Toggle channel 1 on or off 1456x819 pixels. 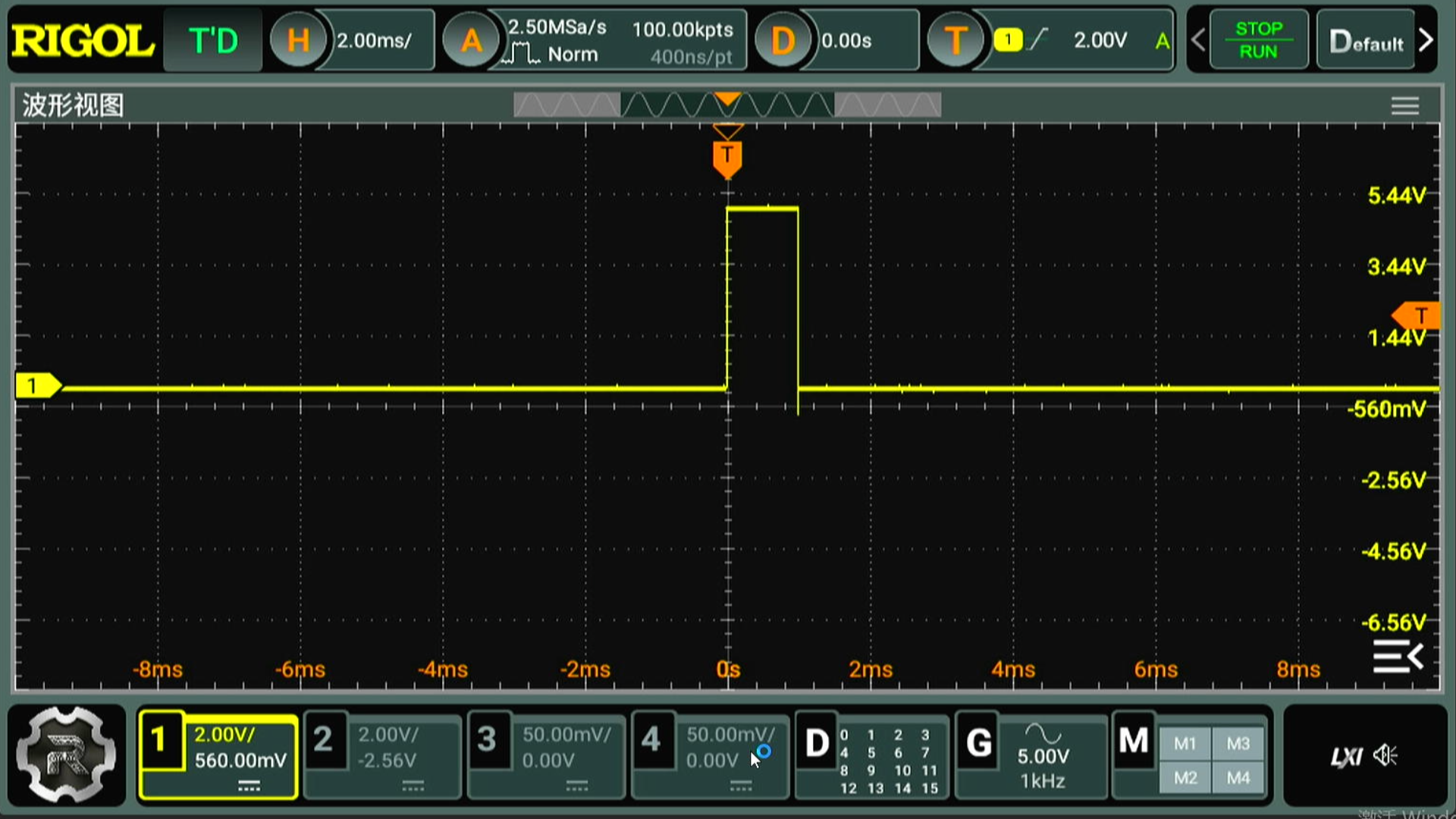[161, 741]
